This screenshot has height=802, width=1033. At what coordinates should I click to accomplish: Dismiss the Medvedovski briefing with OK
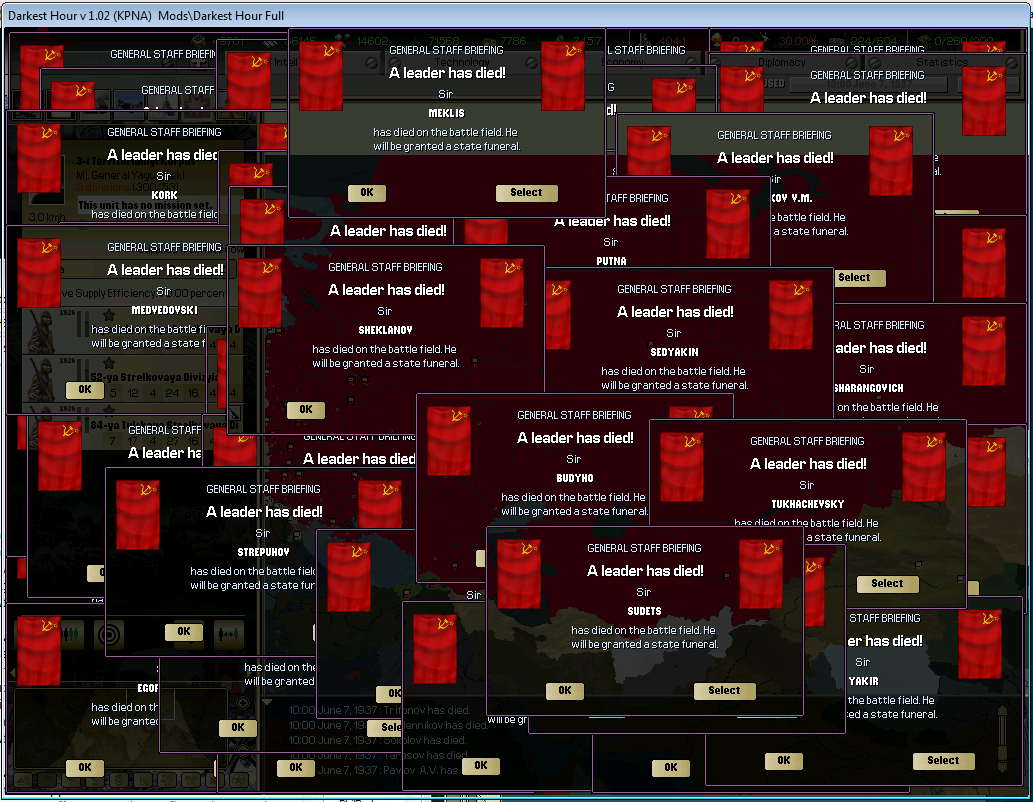(85, 389)
